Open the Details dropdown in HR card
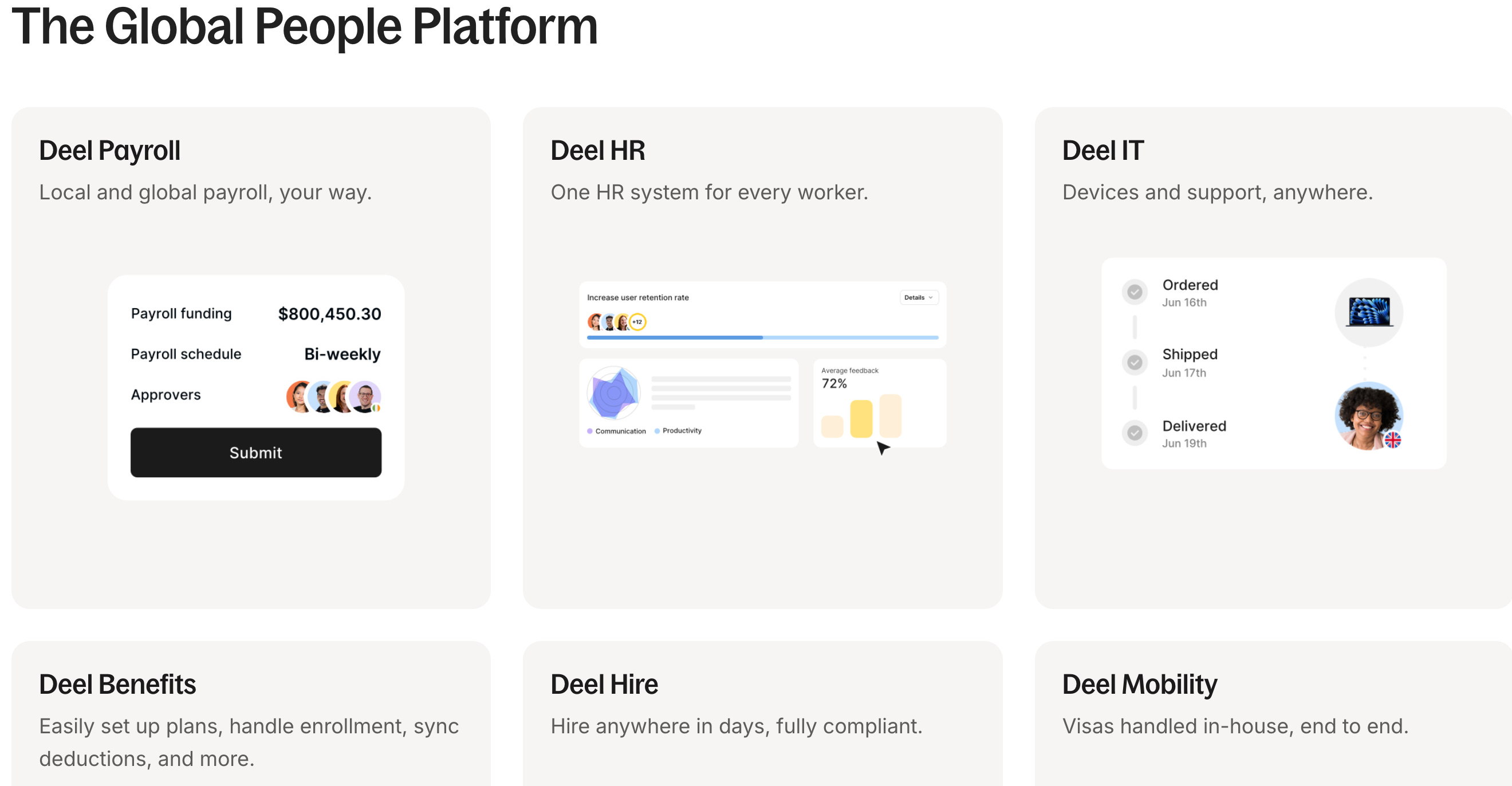This screenshot has height=786, width=1512. click(x=919, y=297)
